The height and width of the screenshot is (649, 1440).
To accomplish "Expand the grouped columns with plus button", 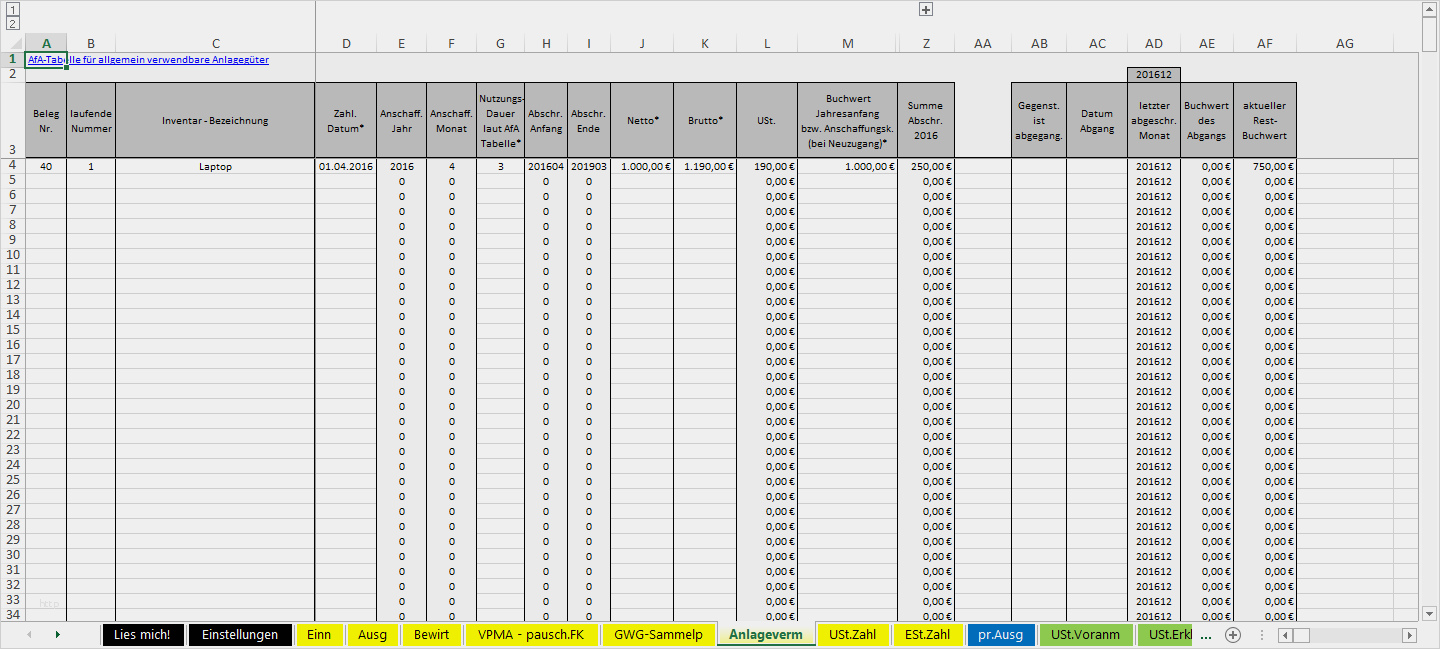I will (x=926, y=9).
